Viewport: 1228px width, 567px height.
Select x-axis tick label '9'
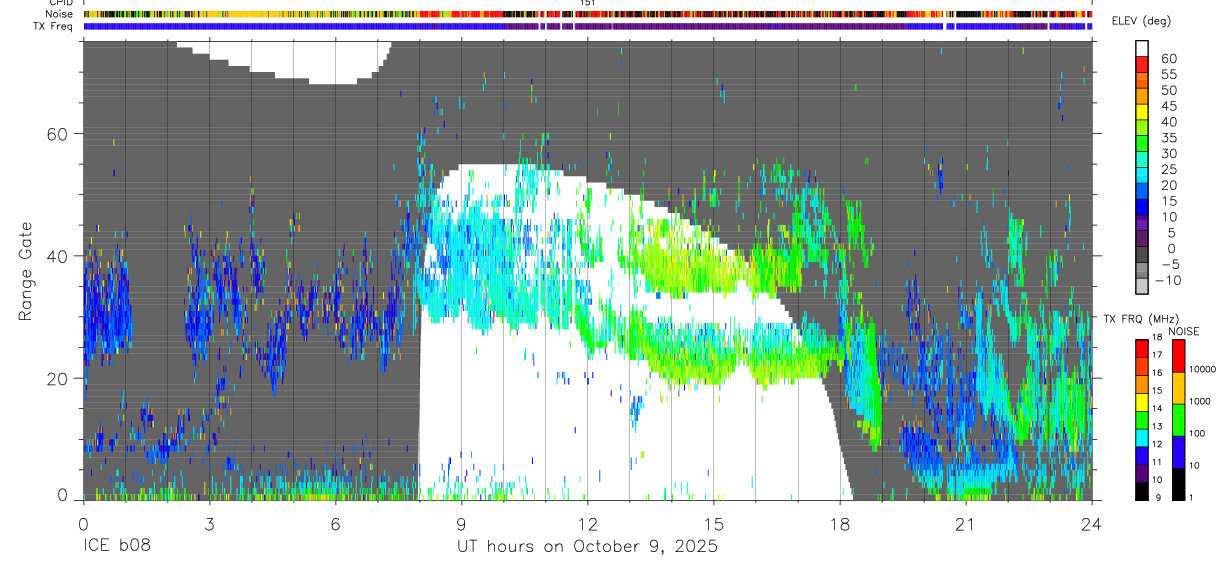pos(461,524)
